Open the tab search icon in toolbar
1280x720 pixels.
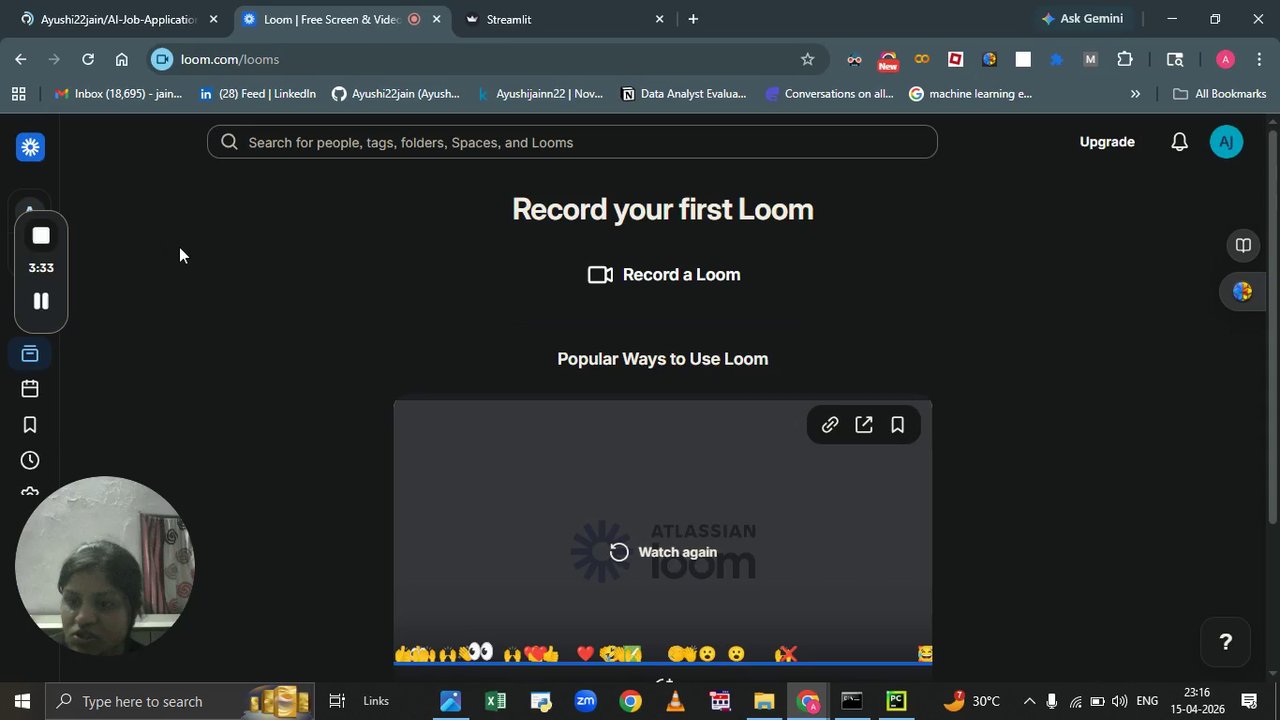[x=1175, y=59]
